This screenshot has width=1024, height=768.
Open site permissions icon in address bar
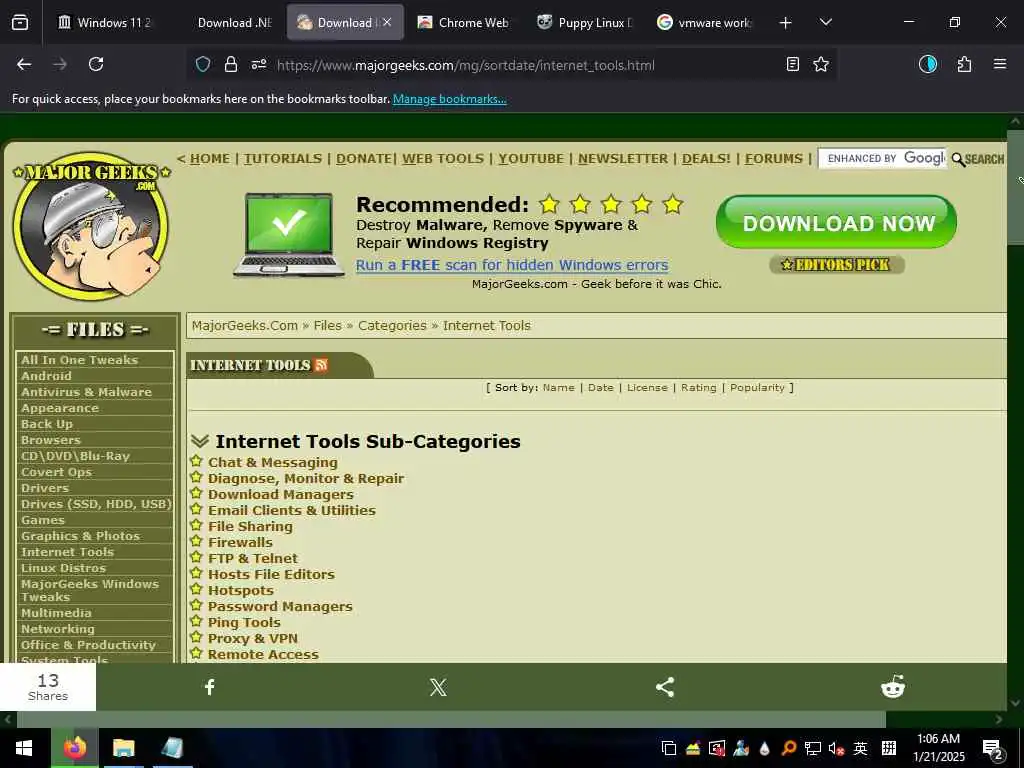click(259, 64)
